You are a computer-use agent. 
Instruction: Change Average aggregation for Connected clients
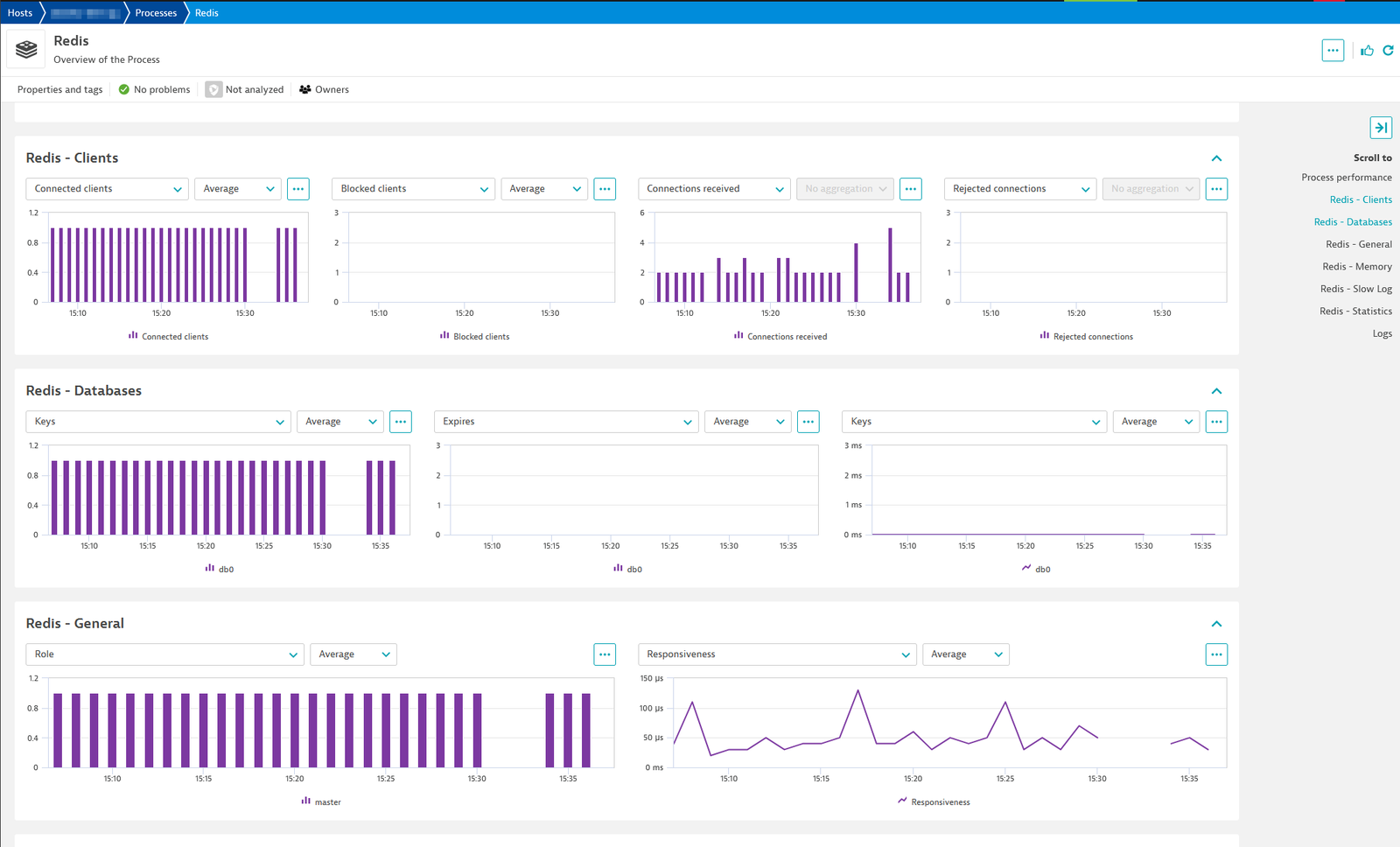point(238,189)
